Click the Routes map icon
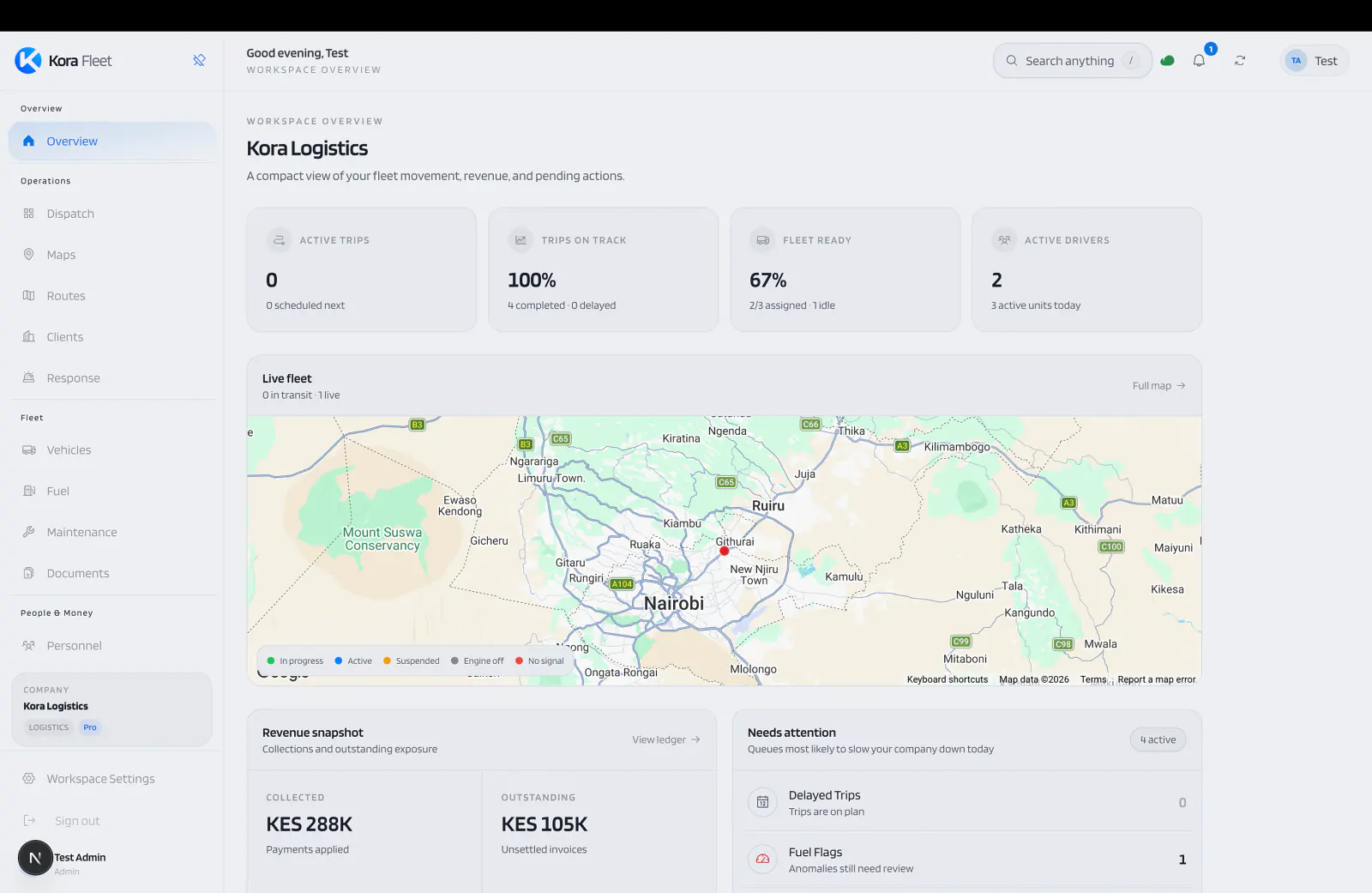This screenshot has width=1372, height=893. 28,296
